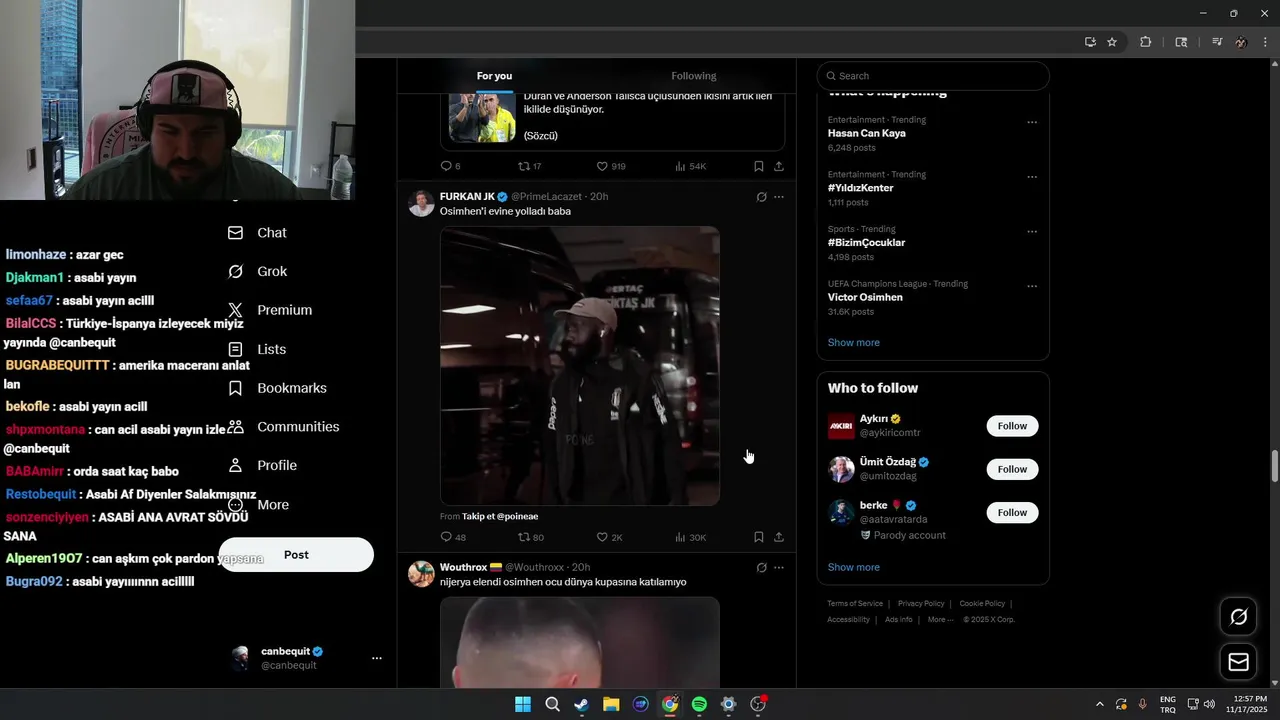
Task: Open options for Hasan Can Kaya trend
Action: pyautogui.click(x=1032, y=122)
